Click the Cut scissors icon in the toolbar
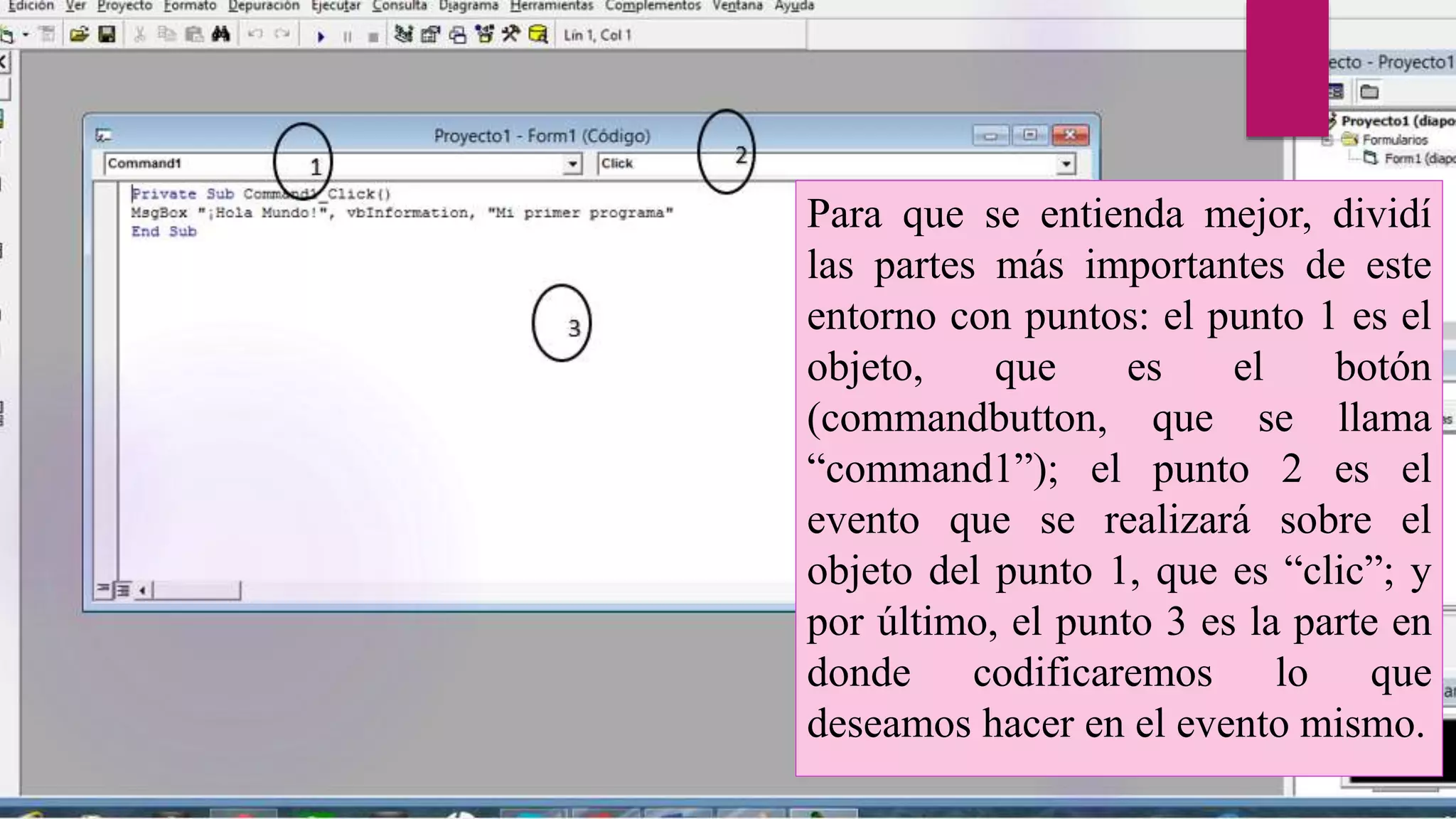This screenshot has width=1456, height=819. (x=140, y=34)
